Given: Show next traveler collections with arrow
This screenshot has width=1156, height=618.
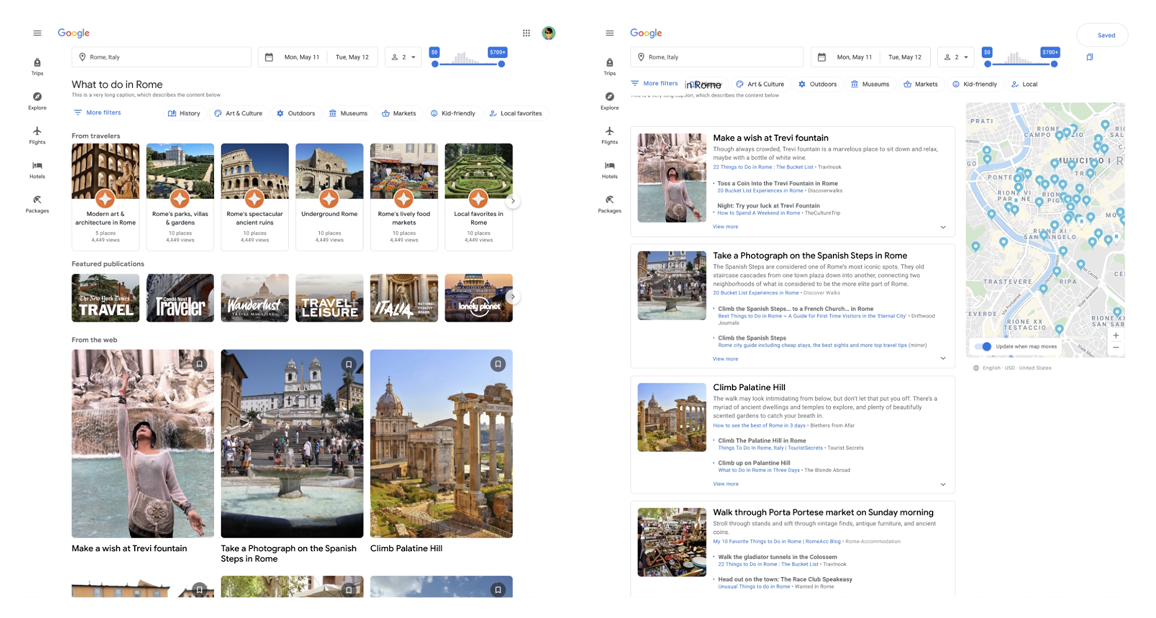Looking at the screenshot, I should [513, 201].
